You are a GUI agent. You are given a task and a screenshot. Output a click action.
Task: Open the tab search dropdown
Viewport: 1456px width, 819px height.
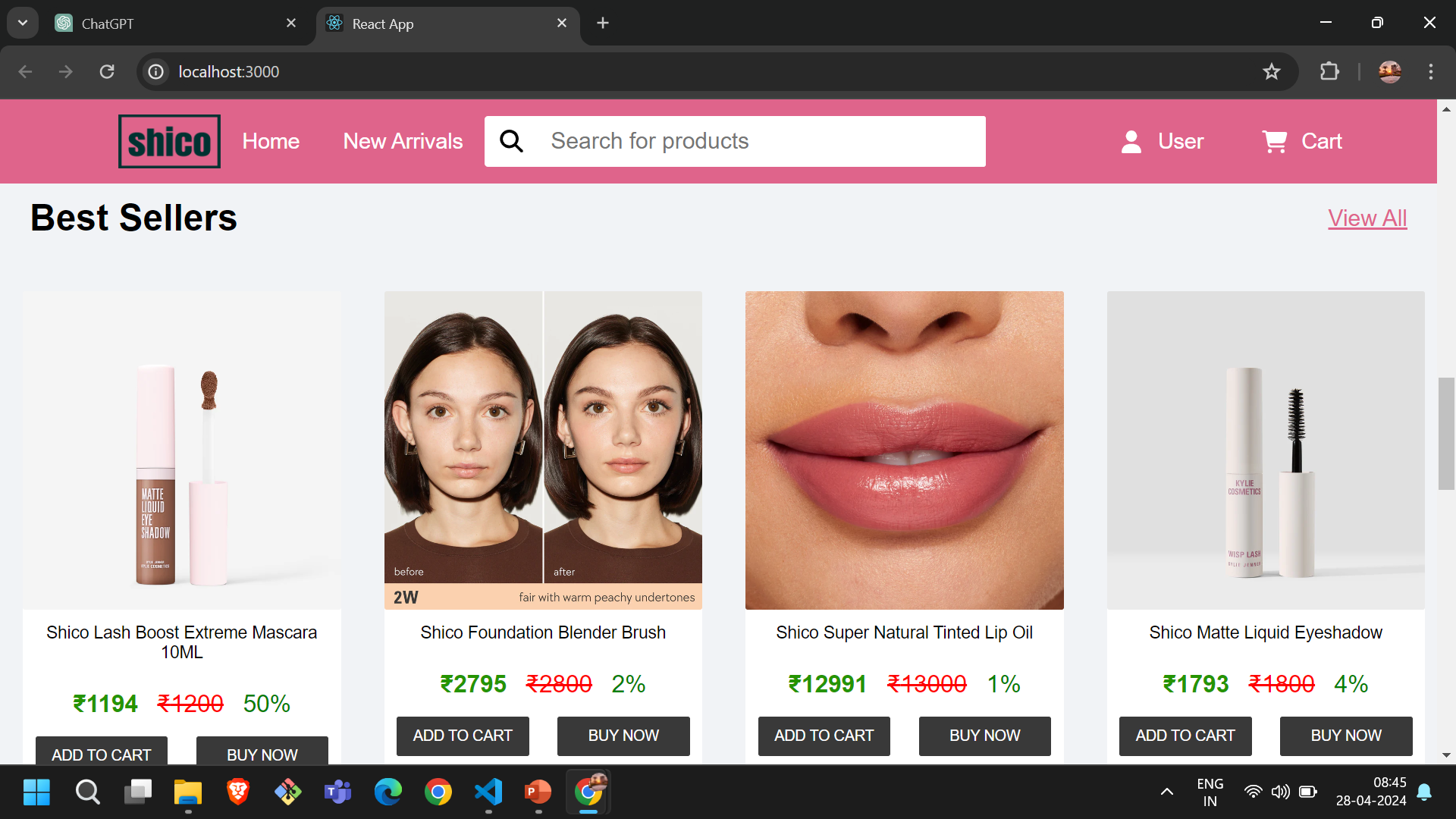click(x=23, y=23)
